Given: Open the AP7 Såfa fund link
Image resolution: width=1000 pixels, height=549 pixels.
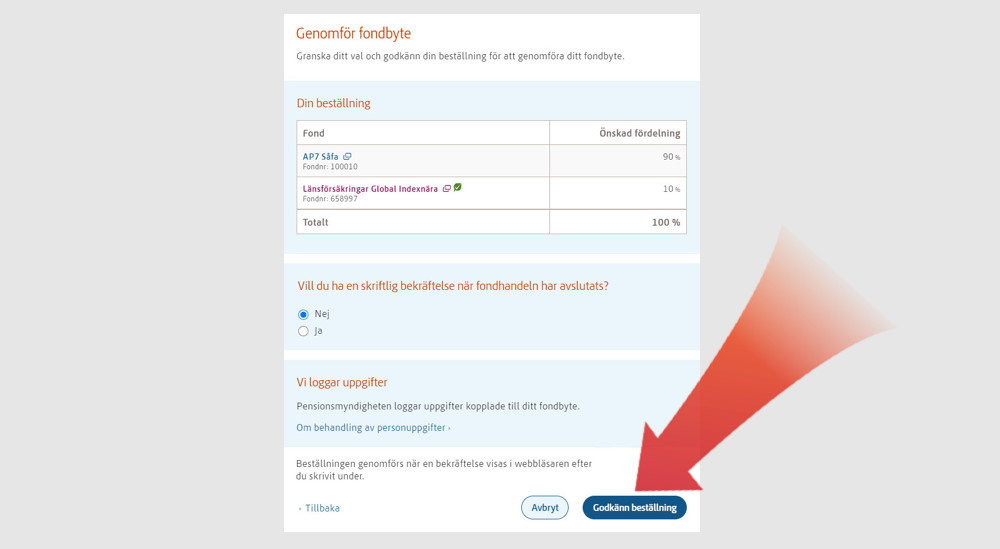Looking at the screenshot, I should (x=320, y=157).
